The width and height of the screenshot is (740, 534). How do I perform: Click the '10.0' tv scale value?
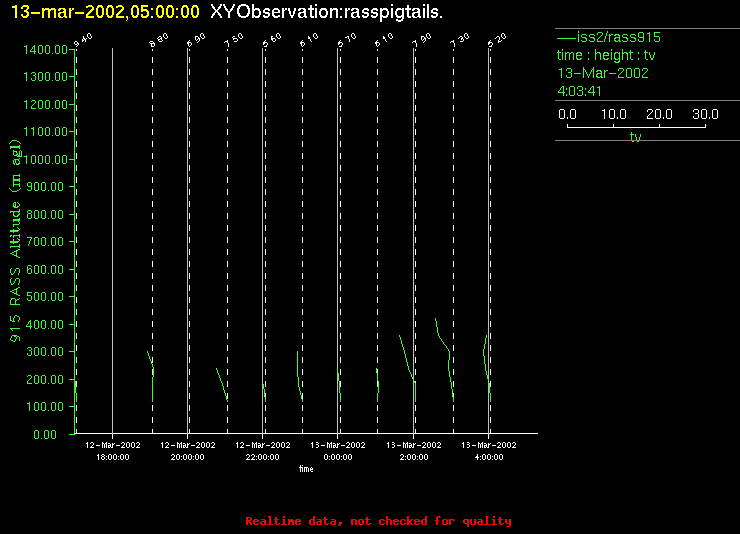[614, 114]
